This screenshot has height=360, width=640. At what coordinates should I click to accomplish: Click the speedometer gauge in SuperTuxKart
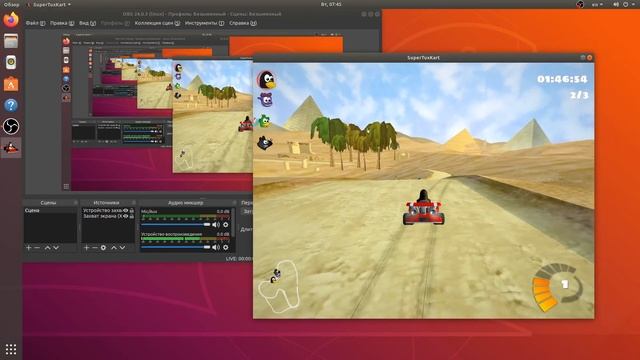coord(558,288)
